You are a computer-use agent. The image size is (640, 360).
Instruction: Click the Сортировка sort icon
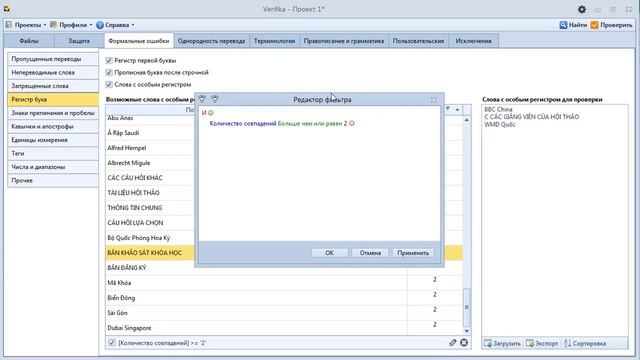(x=567, y=343)
